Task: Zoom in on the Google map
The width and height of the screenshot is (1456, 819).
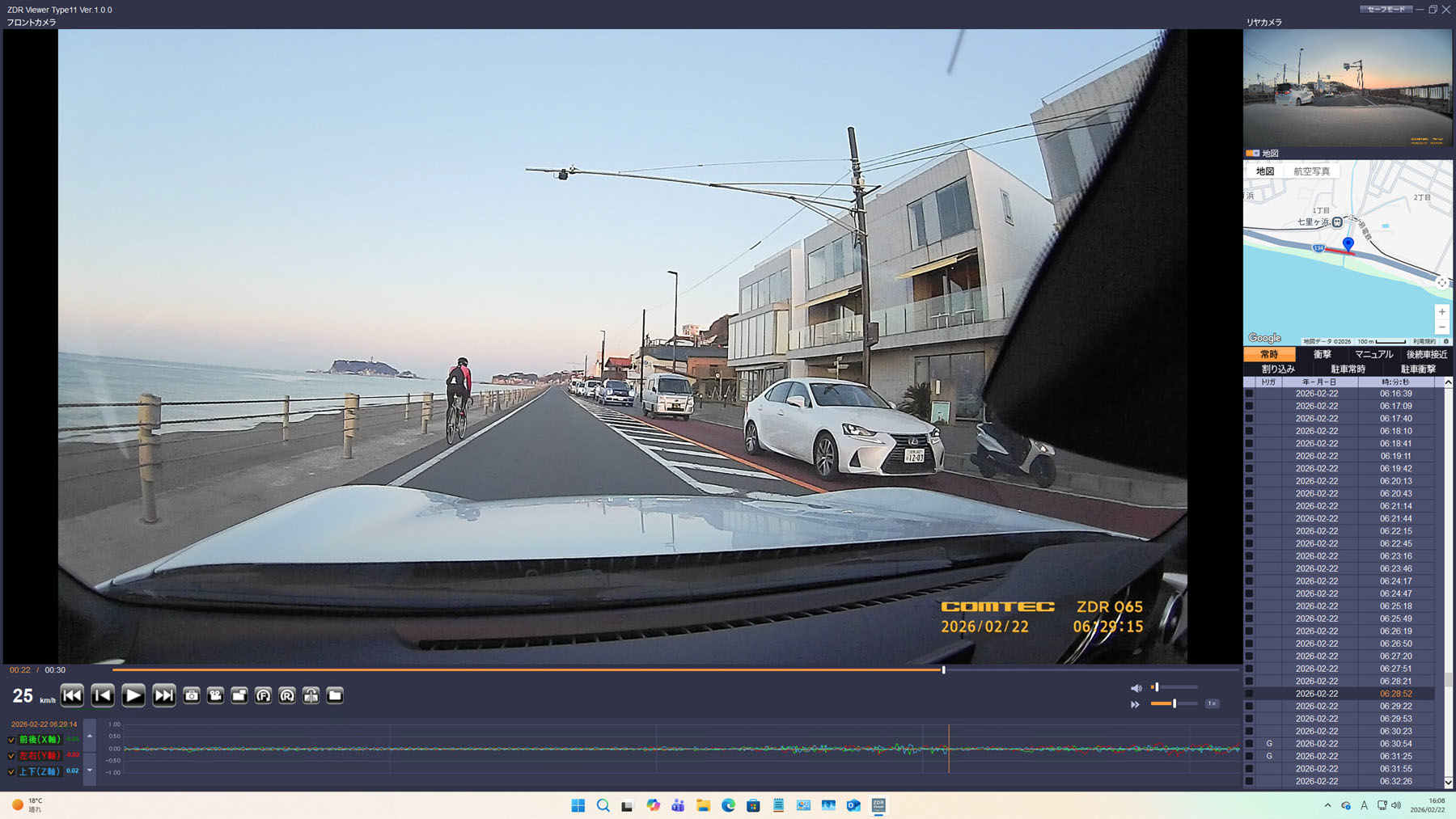Action: coord(1441,312)
